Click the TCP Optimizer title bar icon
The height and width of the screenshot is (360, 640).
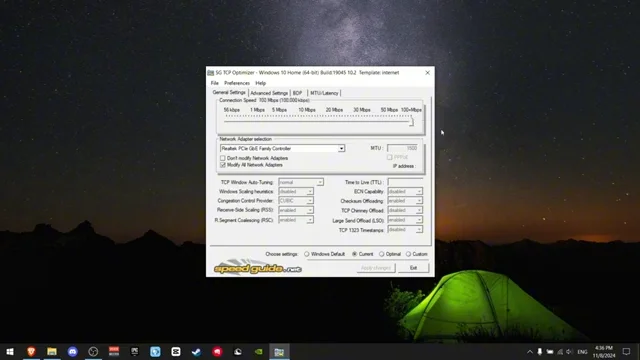211,73
